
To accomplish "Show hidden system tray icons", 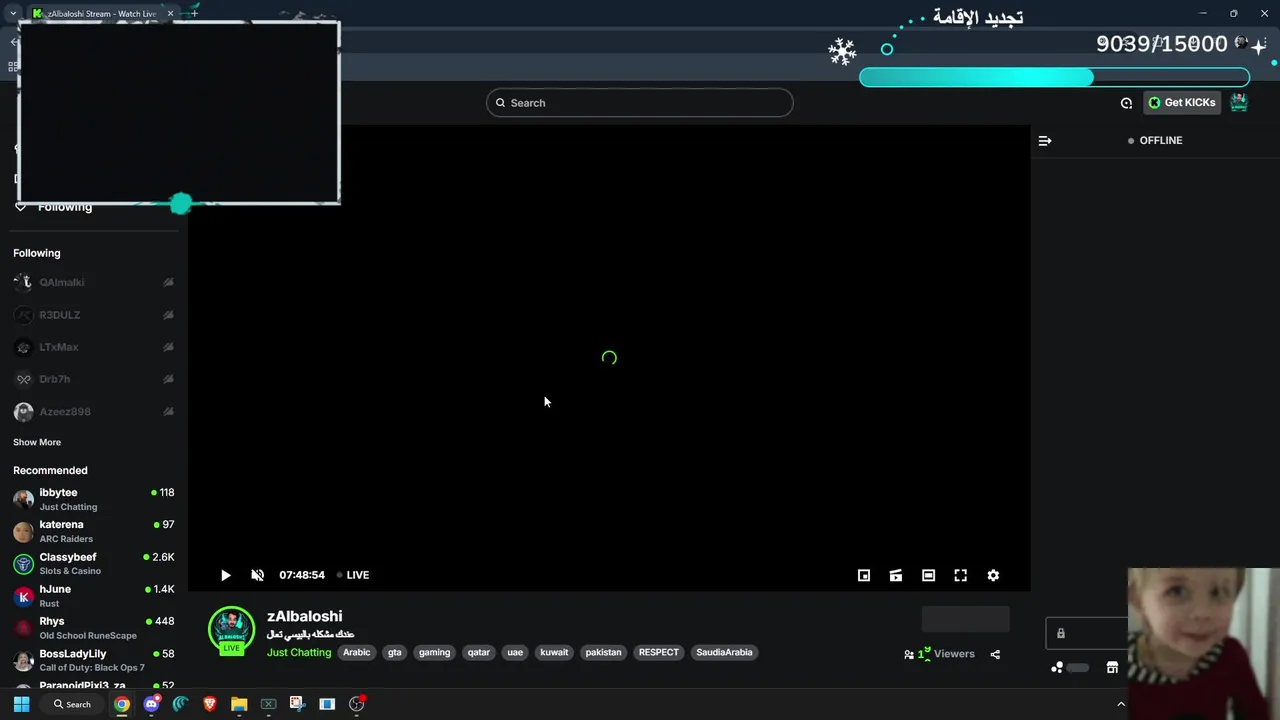I will (x=1121, y=704).
